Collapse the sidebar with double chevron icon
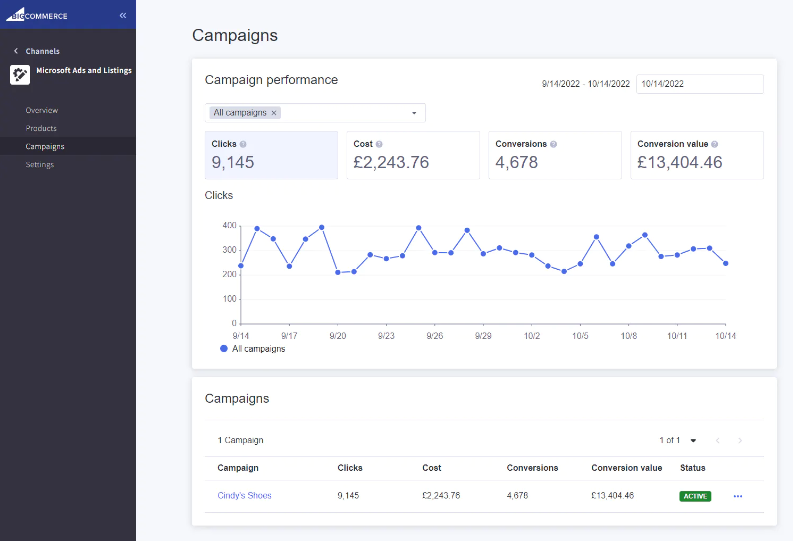 click(x=122, y=16)
